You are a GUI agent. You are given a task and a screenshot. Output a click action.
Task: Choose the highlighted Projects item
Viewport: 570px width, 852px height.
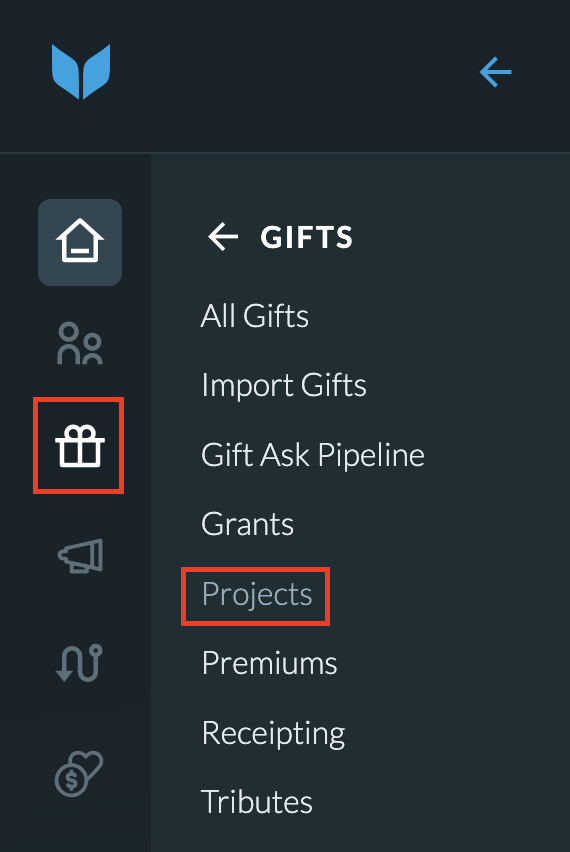click(257, 594)
